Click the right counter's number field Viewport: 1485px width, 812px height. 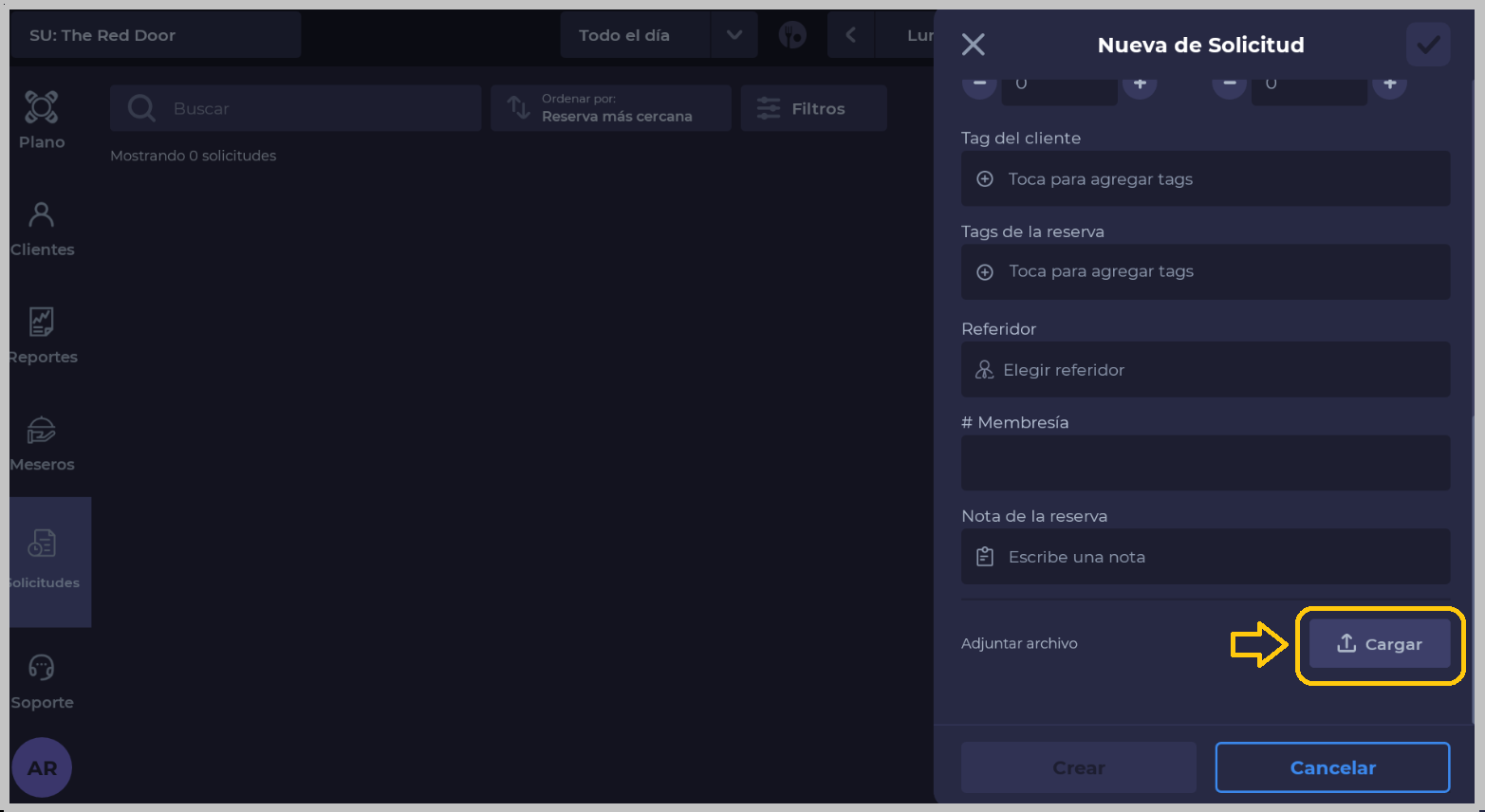coord(1309,91)
